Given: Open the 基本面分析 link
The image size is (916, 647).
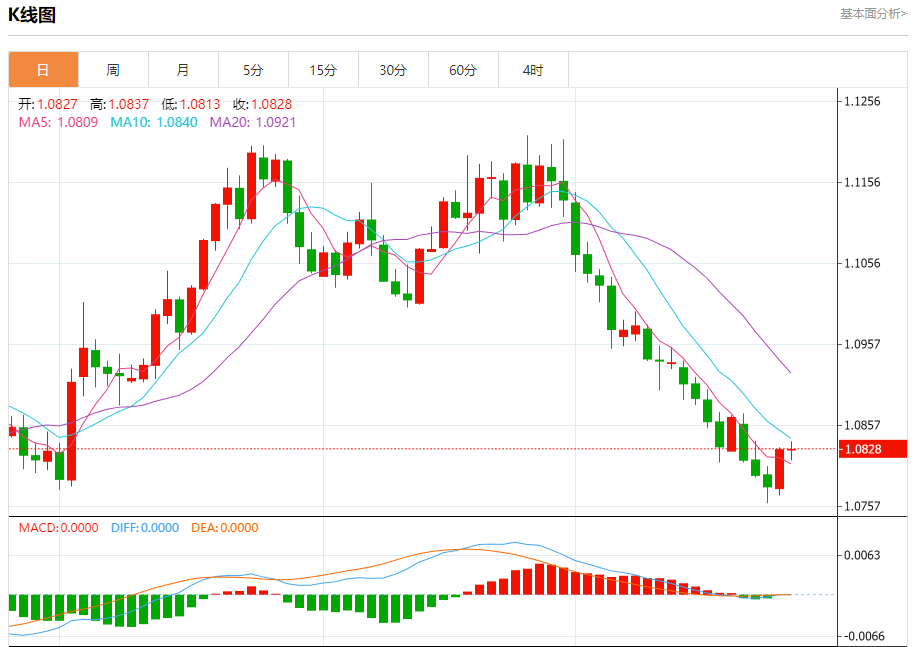Looking at the screenshot, I should coord(873,14).
